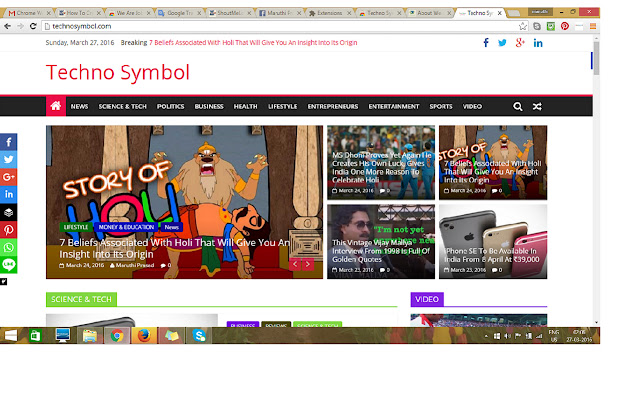Click the shuffle random-post icon in the nav bar
Screen dimensions: 640x400
[537, 107]
